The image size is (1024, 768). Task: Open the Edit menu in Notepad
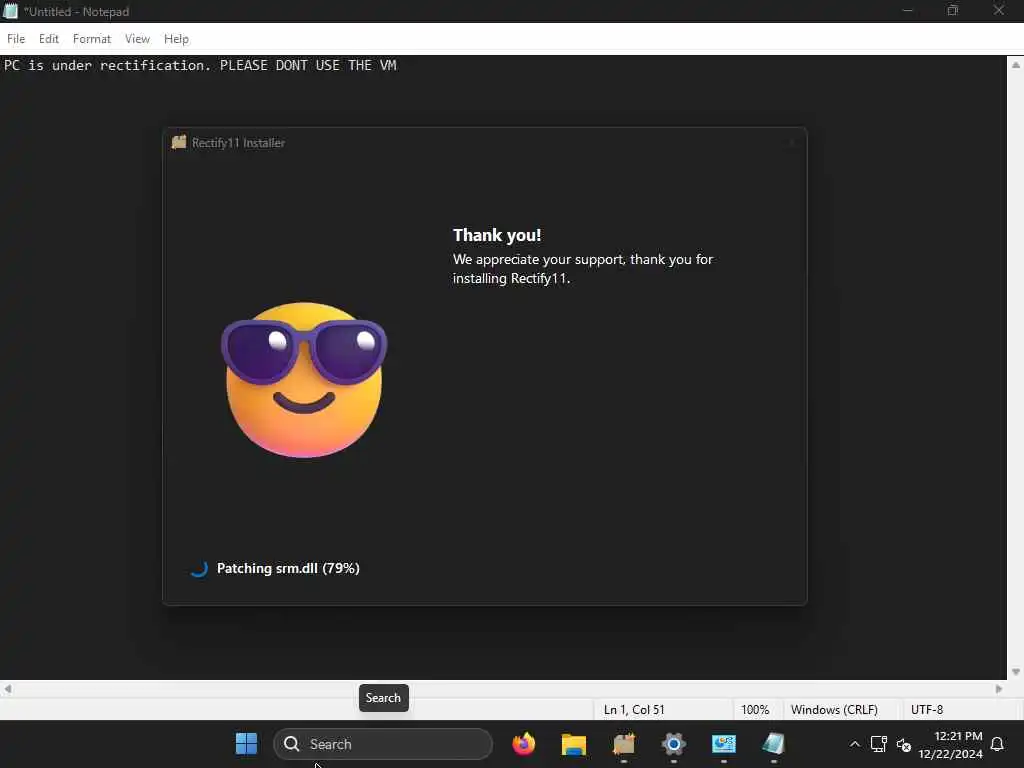pos(48,39)
